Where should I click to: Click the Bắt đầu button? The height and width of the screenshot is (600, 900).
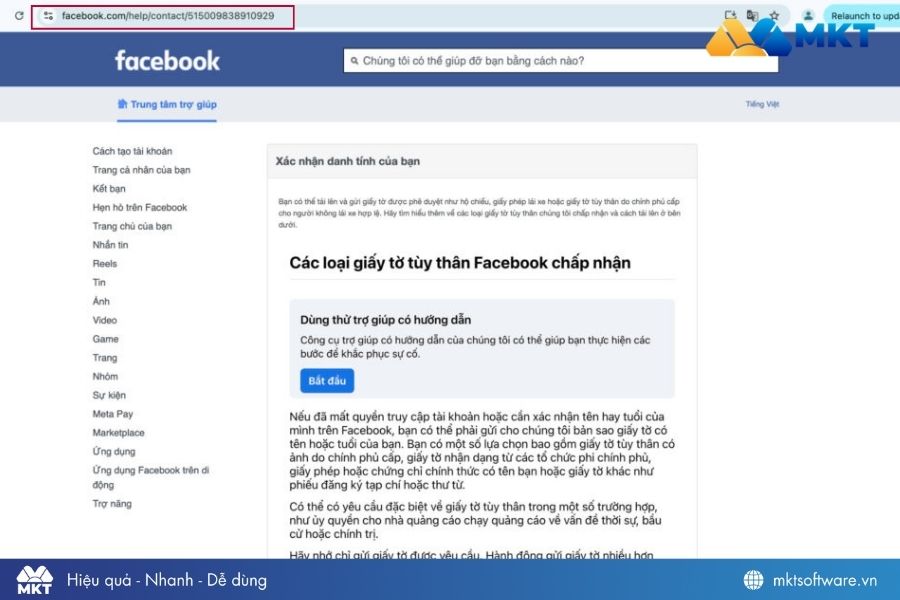(327, 381)
